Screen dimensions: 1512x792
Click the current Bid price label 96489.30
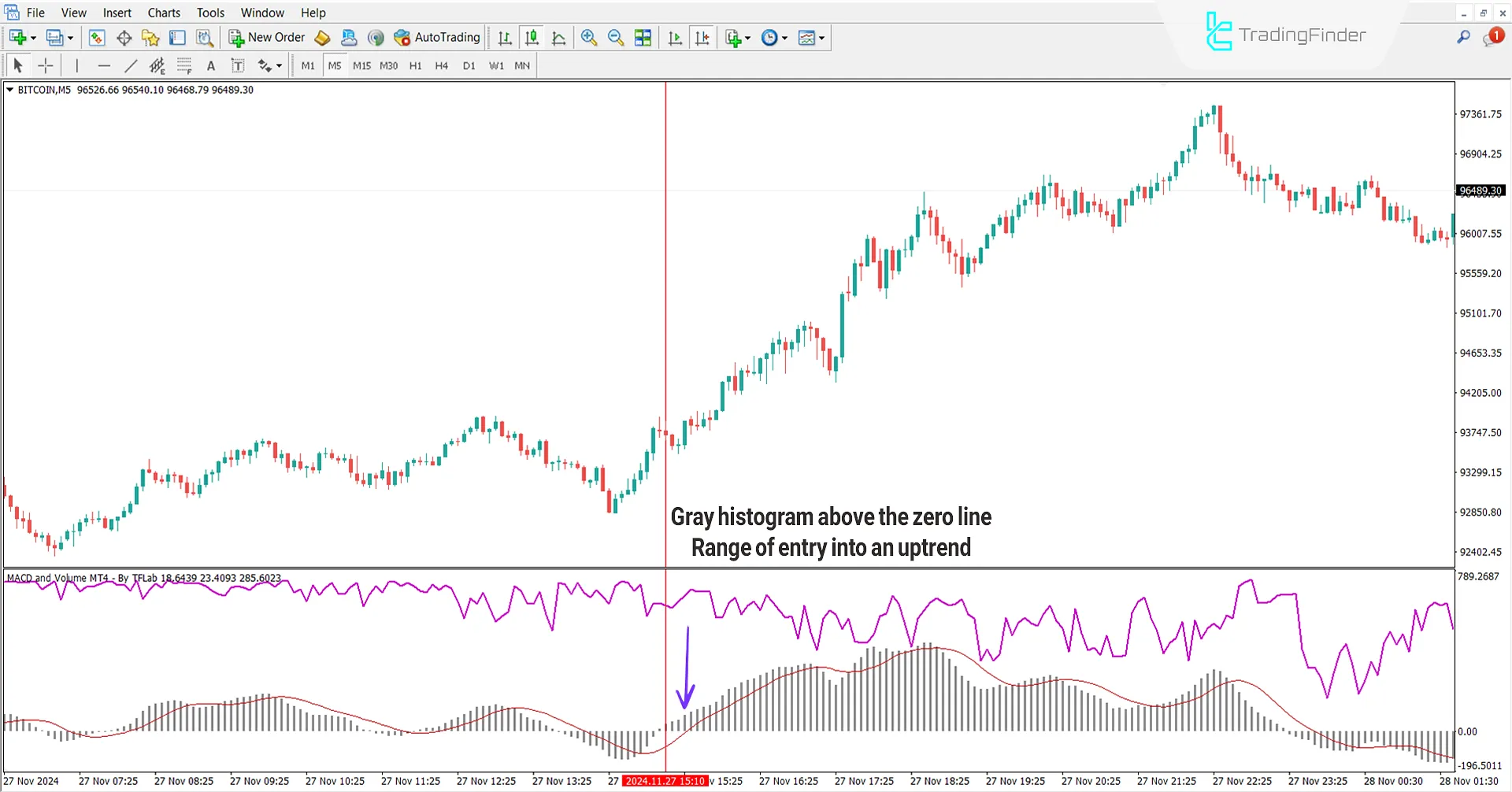[1480, 190]
